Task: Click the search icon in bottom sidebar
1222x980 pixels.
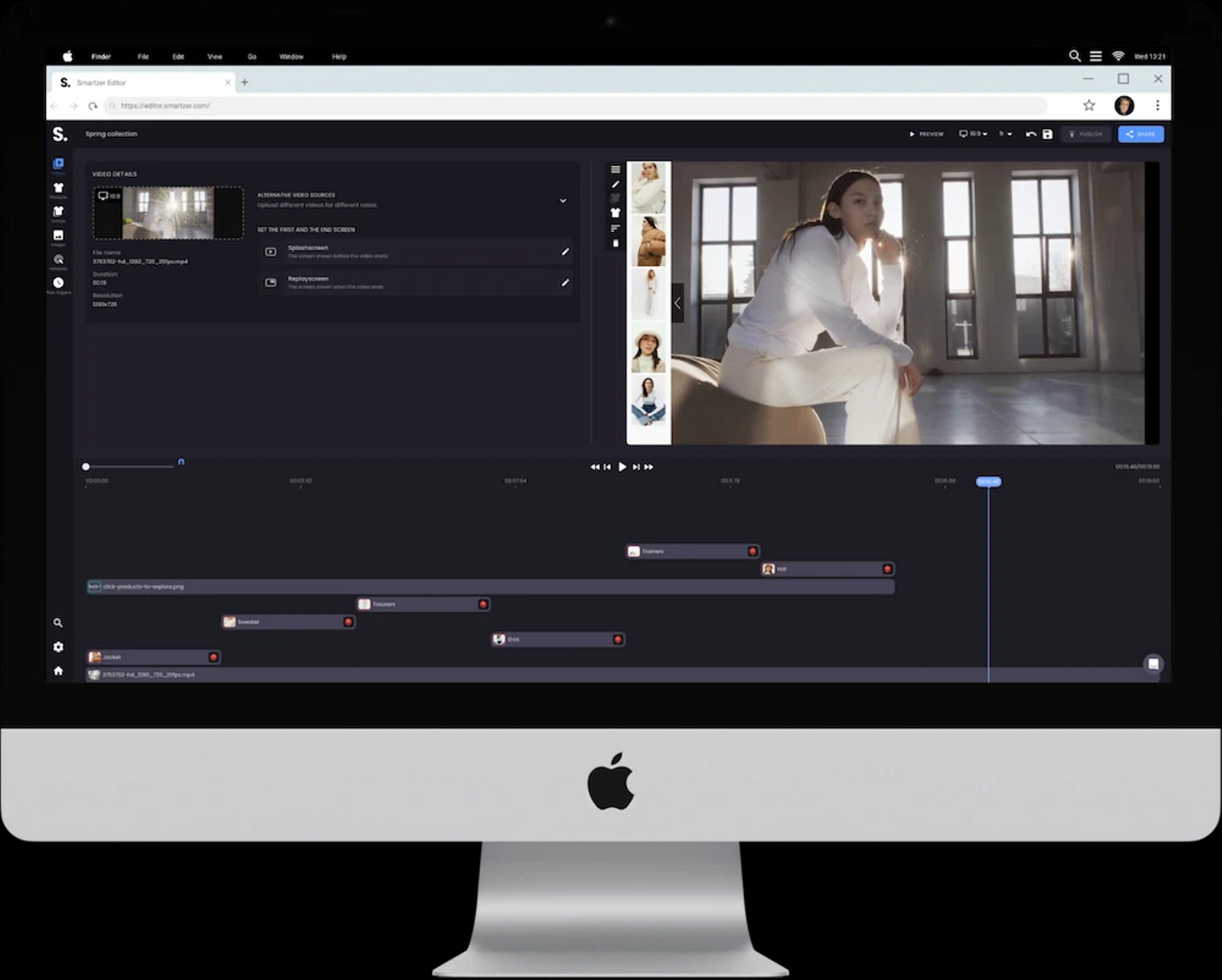Action: click(58, 622)
